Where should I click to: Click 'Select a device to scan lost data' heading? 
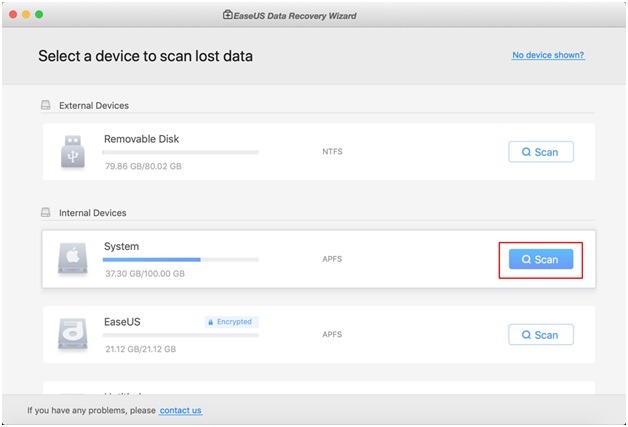[145, 56]
